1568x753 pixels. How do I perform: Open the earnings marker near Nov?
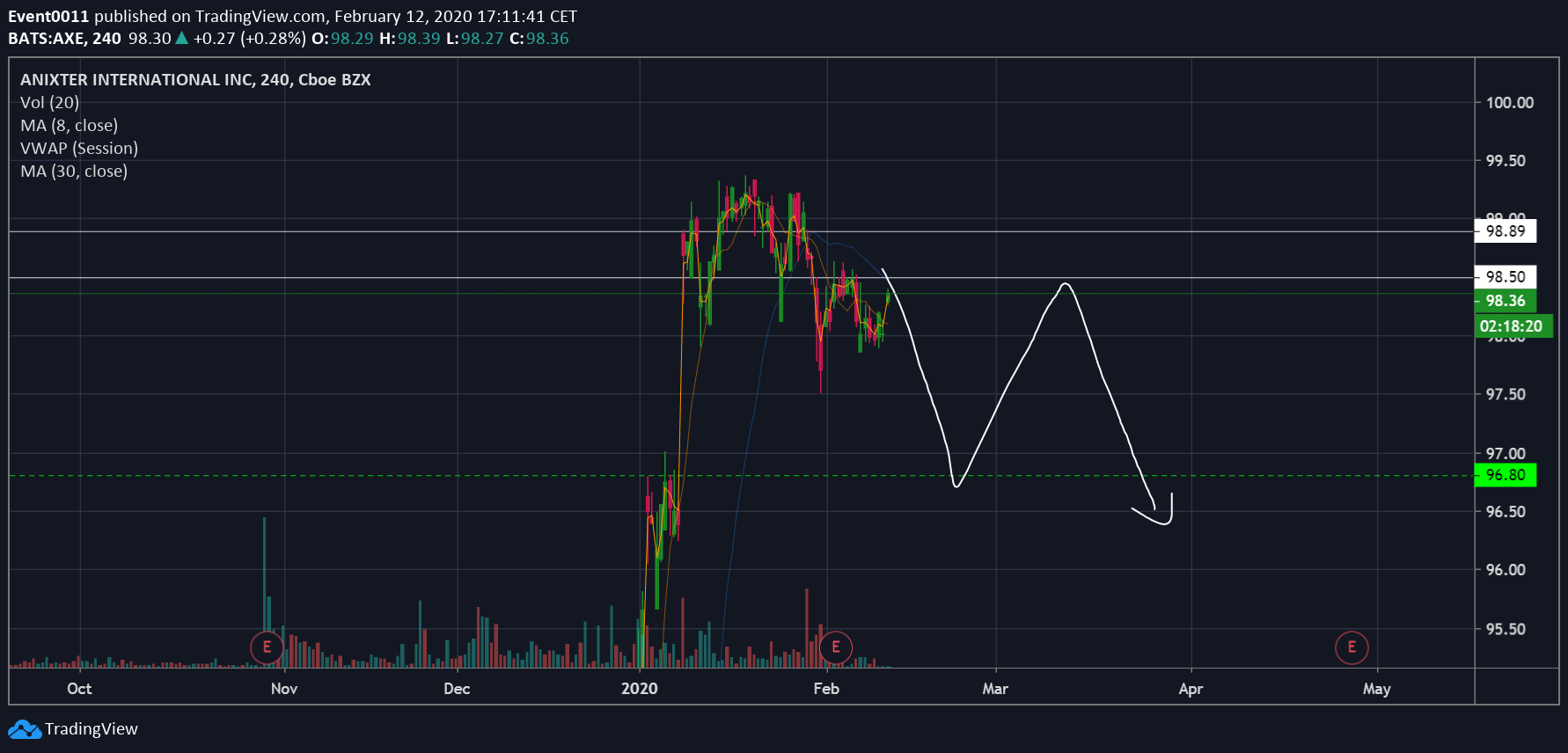[x=267, y=647]
